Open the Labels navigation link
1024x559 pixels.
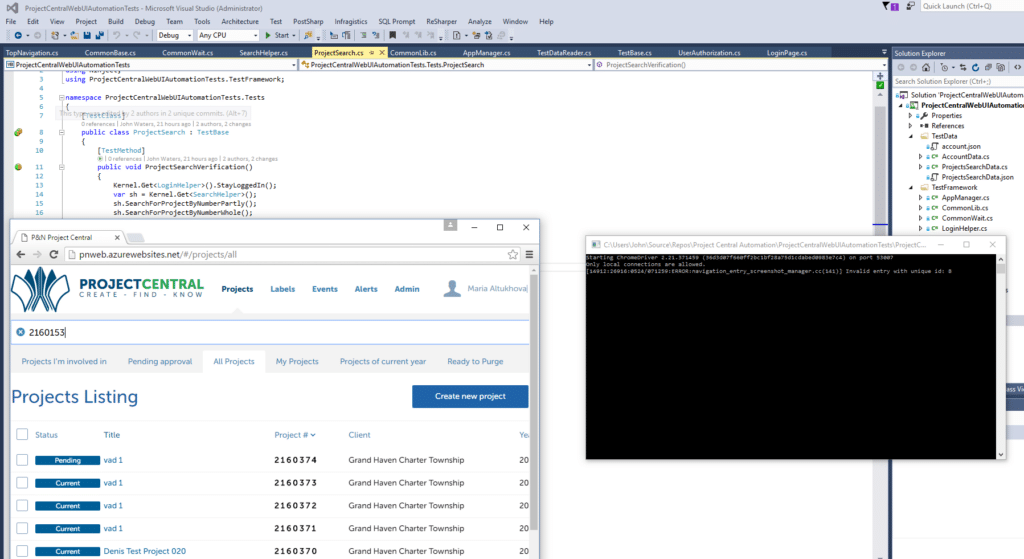[x=283, y=289]
